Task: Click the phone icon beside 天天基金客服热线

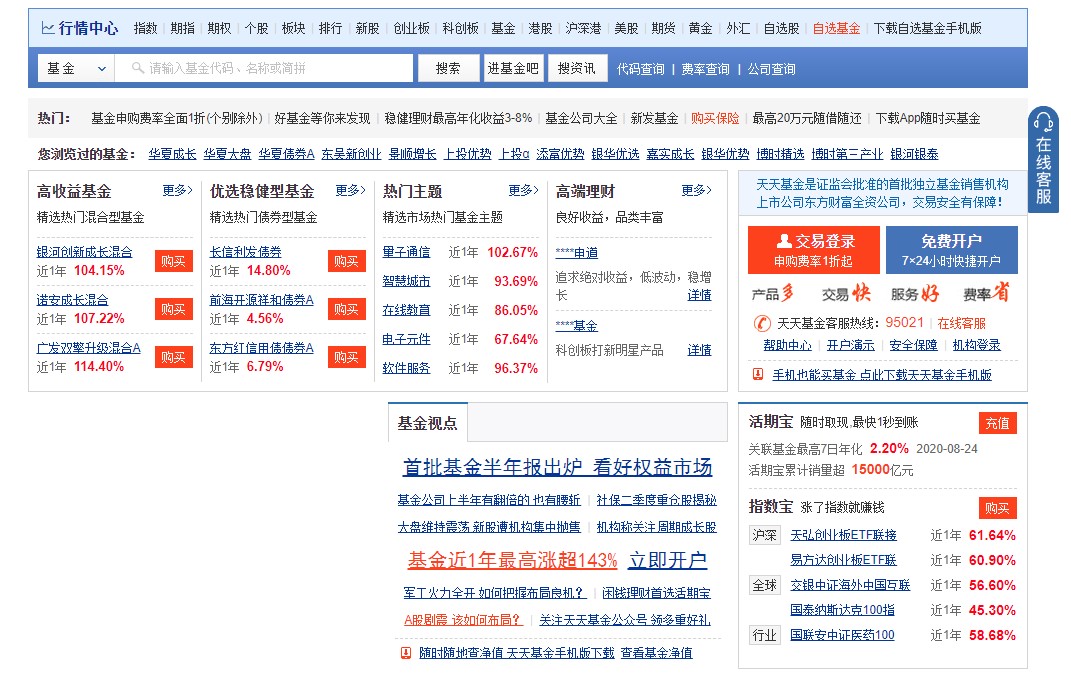Action: [x=761, y=323]
